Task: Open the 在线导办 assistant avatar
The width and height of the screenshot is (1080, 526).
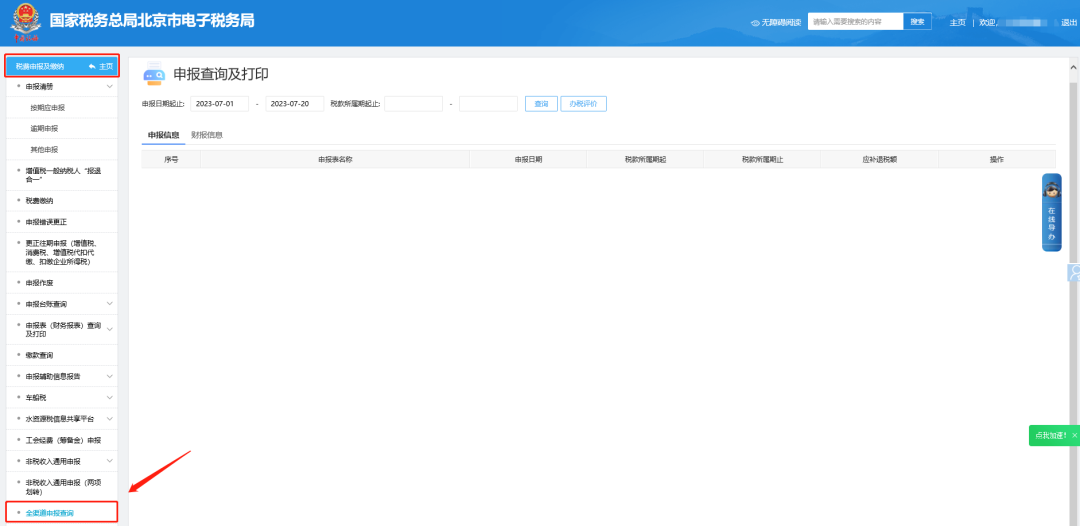Action: [x=1051, y=188]
